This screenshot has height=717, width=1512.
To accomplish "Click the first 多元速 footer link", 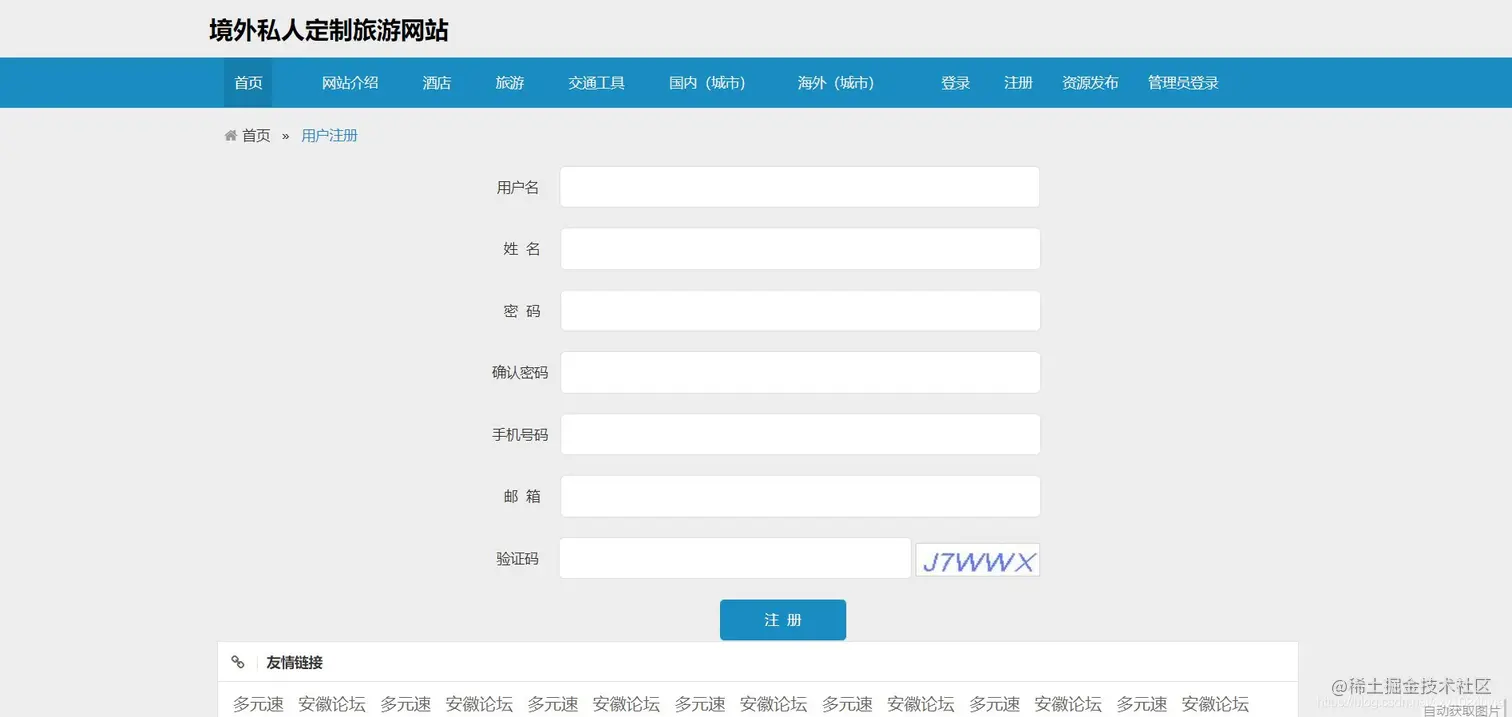I will click(x=257, y=704).
